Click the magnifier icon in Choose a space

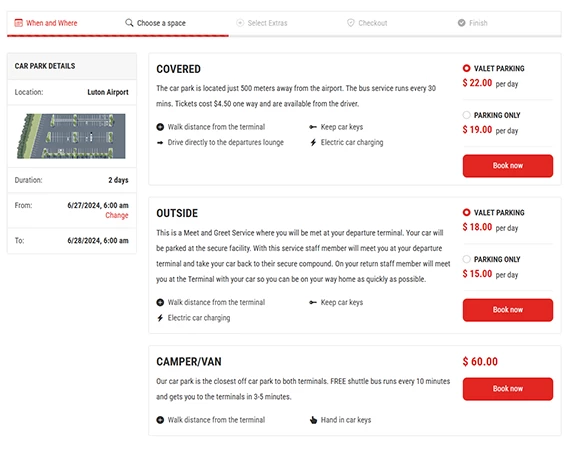point(129,23)
